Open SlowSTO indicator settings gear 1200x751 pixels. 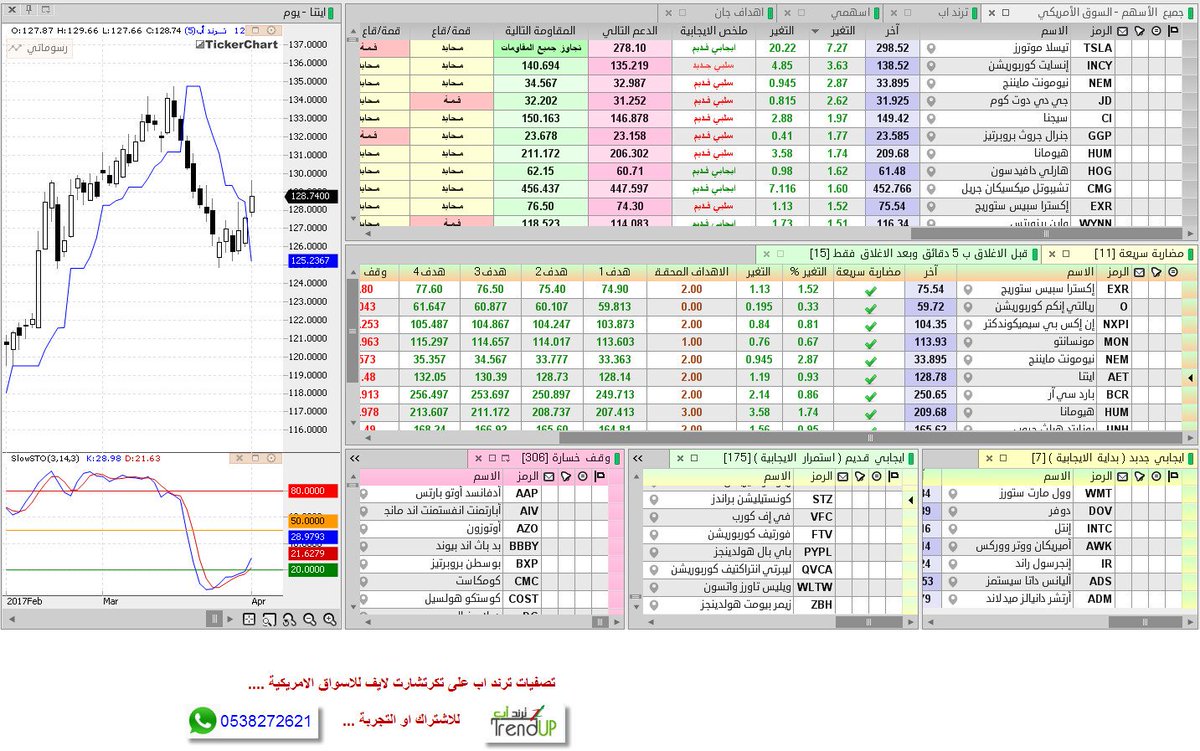(271, 458)
